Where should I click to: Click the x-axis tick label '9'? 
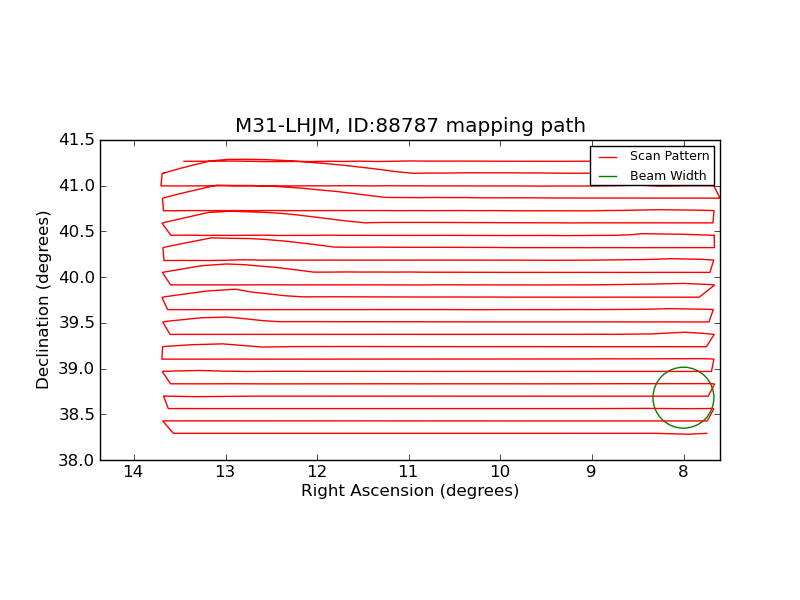[591, 471]
